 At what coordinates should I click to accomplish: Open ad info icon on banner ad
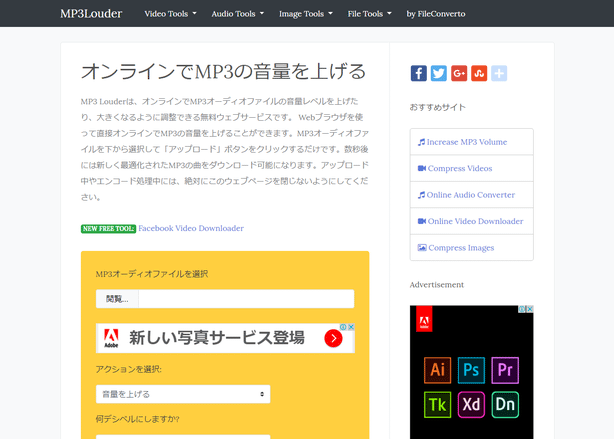pyautogui.click(x=343, y=327)
